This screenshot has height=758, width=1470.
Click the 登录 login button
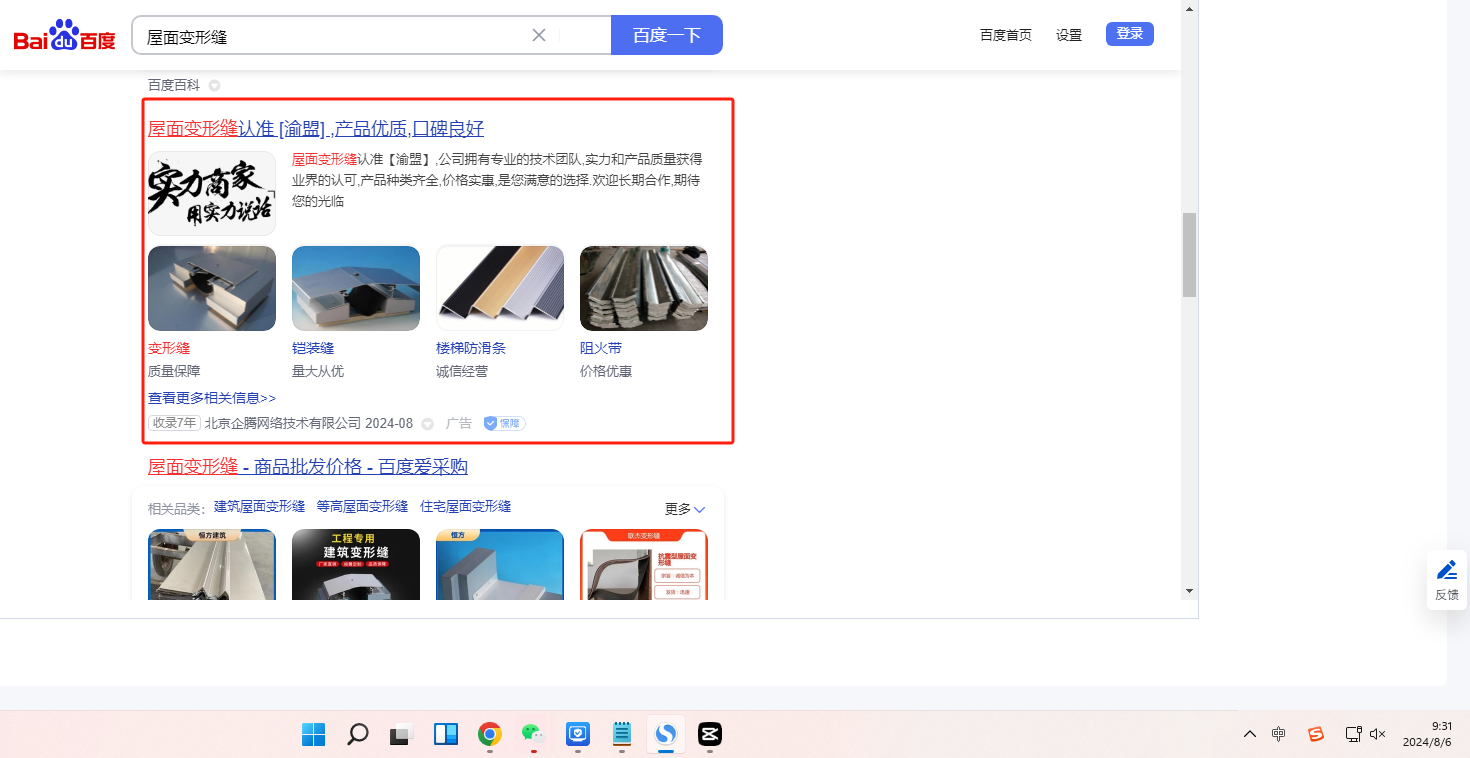(x=1130, y=34)
